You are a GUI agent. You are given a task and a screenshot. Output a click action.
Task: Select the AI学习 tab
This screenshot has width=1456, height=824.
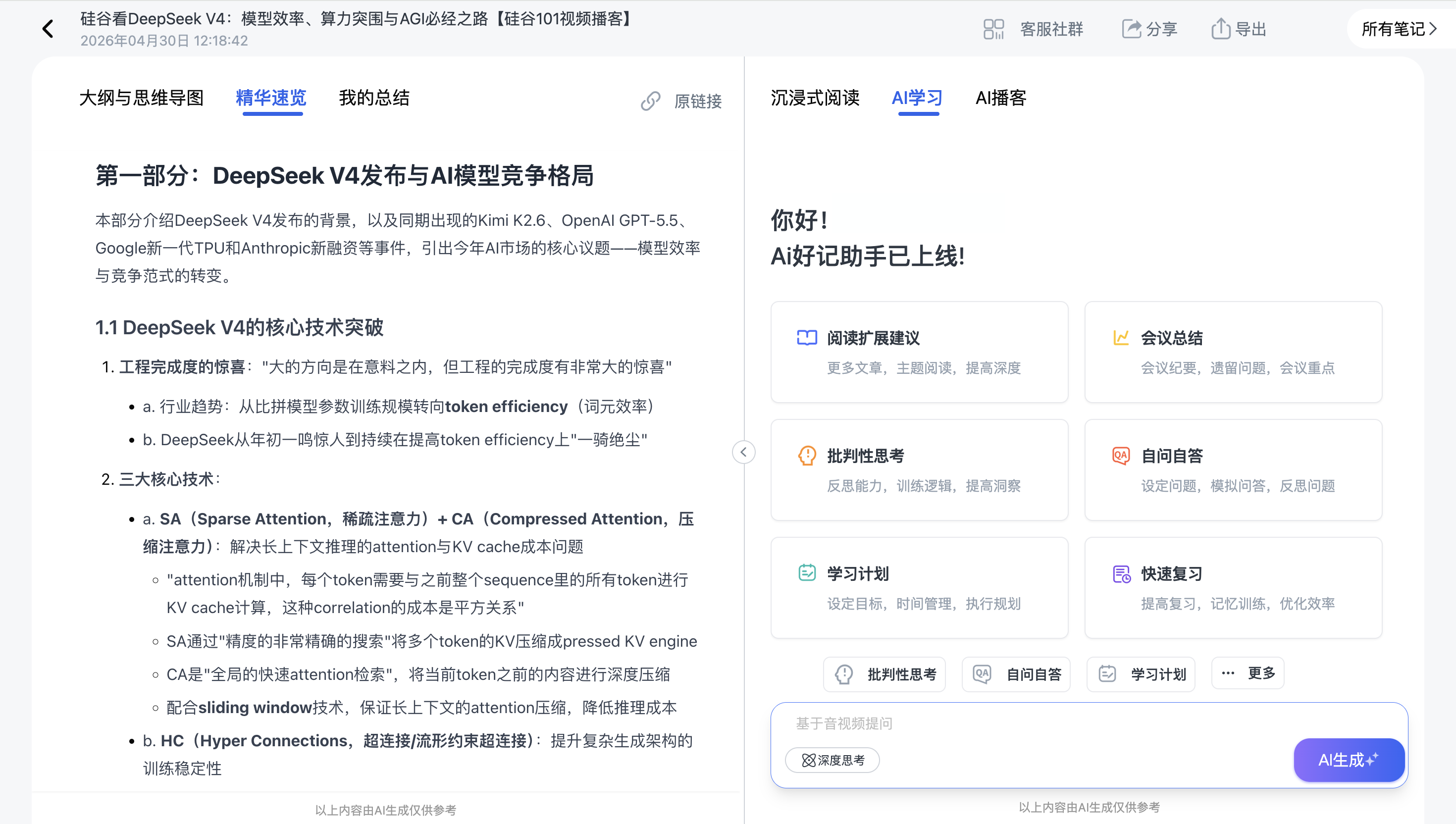tap(917, 98)
